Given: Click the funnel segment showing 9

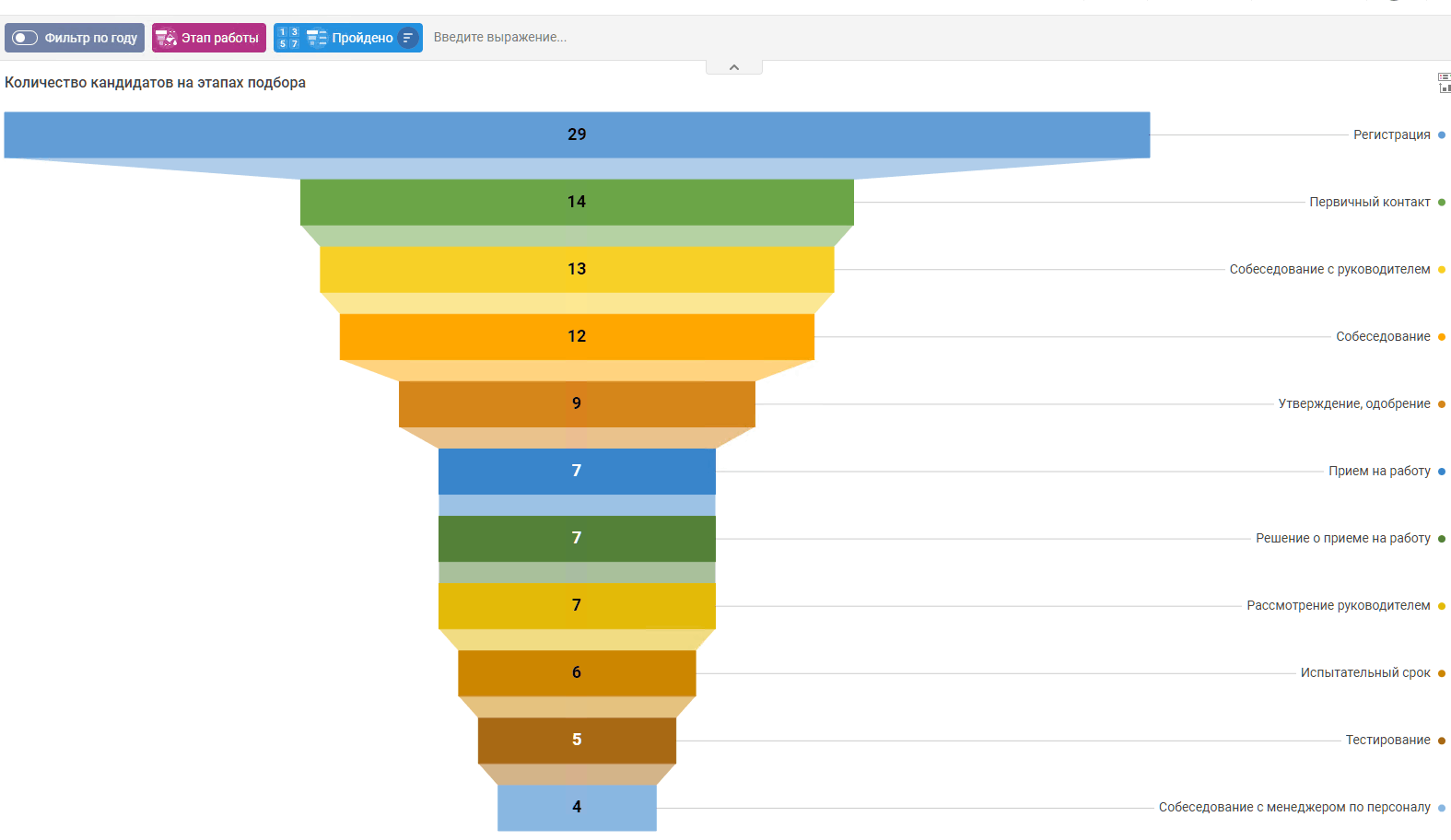Looking at the screenshot, I should point(577,403).
